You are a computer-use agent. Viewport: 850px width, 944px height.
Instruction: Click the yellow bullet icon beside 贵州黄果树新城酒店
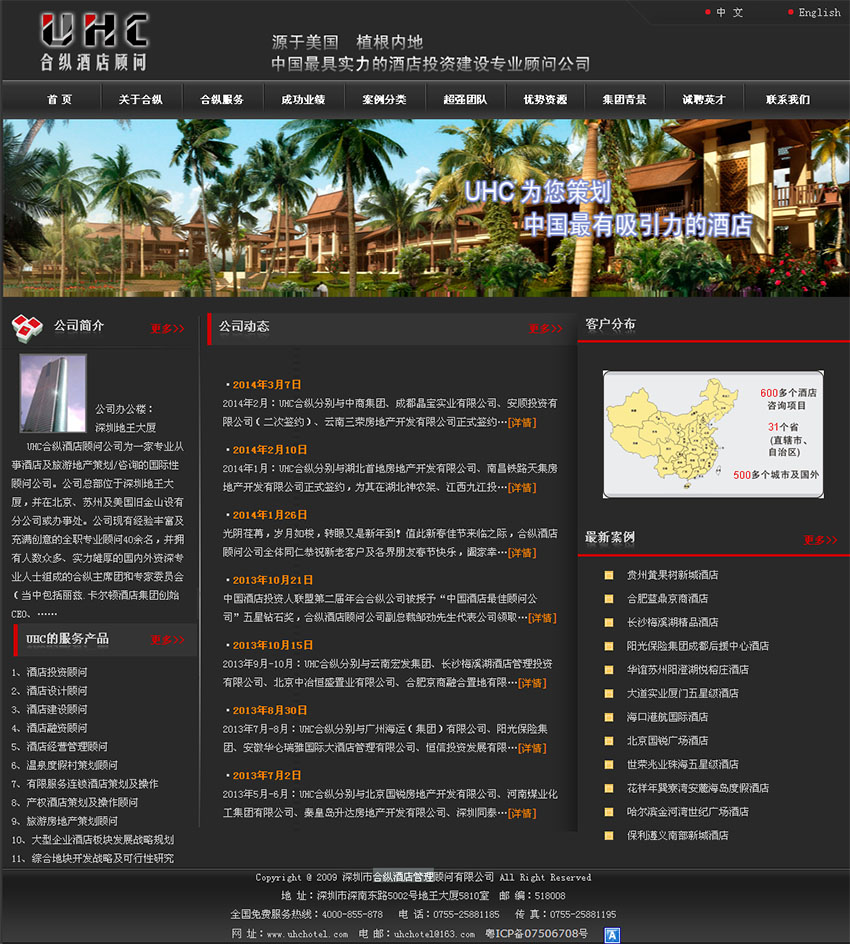click(608, 577)
